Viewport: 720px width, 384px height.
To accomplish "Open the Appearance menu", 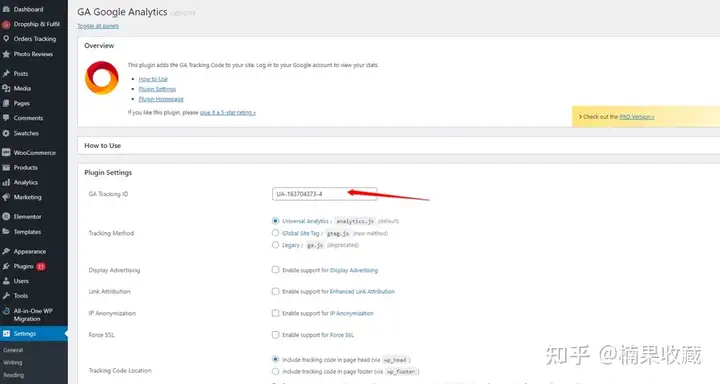I will [x=29, y=251].
